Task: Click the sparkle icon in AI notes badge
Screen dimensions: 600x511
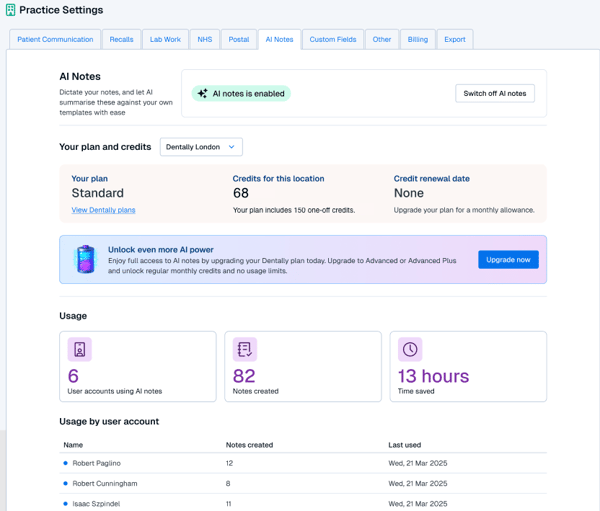Action: [x=202, y=94]
